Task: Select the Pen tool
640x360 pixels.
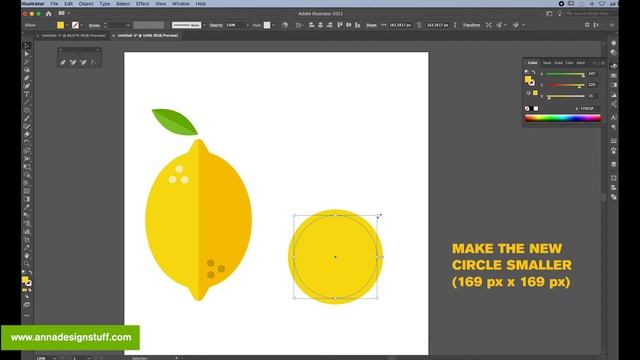Action: 27,78
